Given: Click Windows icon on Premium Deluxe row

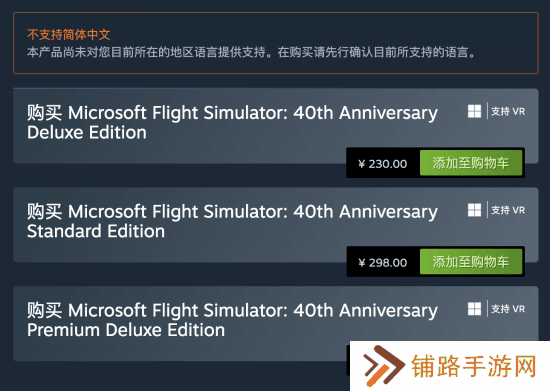Looking at the screenshot, I should tap(474, 309).
